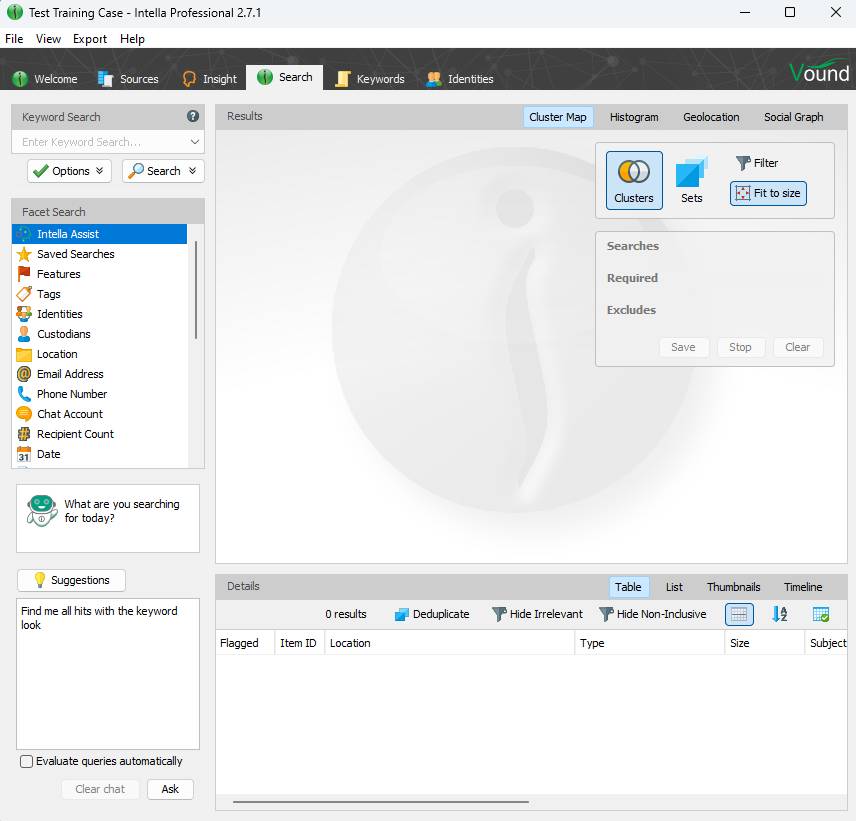Switch Details to Table view
This screenshot has height=821, width=856.
coord(628,587)
